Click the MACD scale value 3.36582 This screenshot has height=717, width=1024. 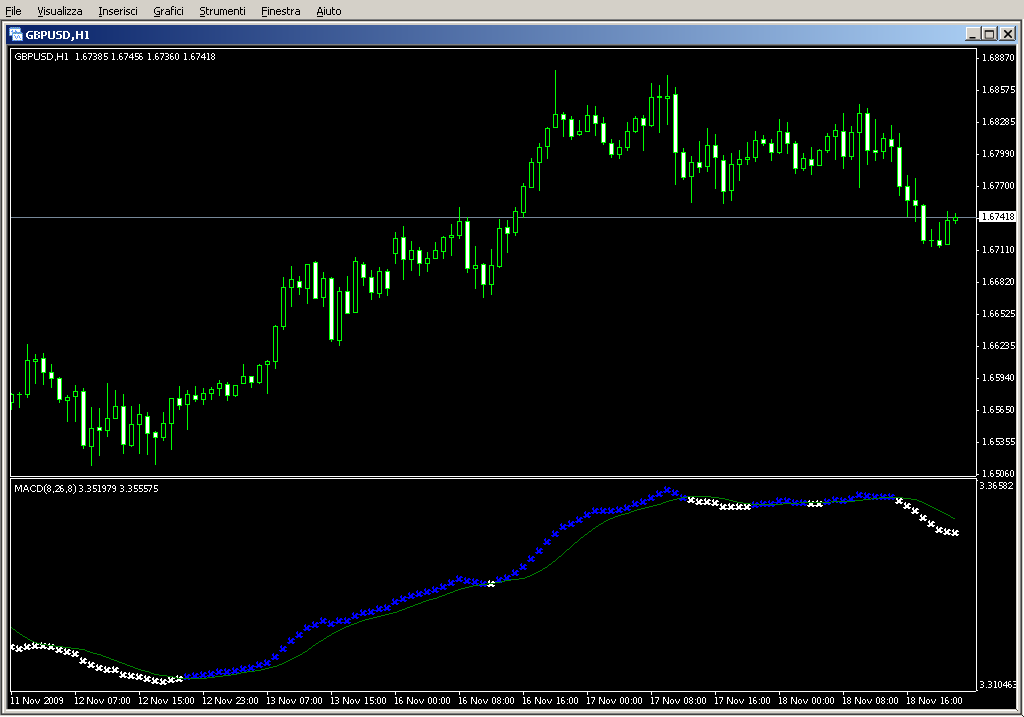click(997, 486)
